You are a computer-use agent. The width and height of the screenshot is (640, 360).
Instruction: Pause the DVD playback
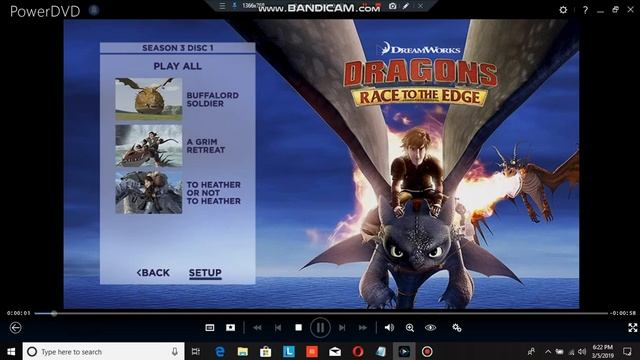(320, 328)
